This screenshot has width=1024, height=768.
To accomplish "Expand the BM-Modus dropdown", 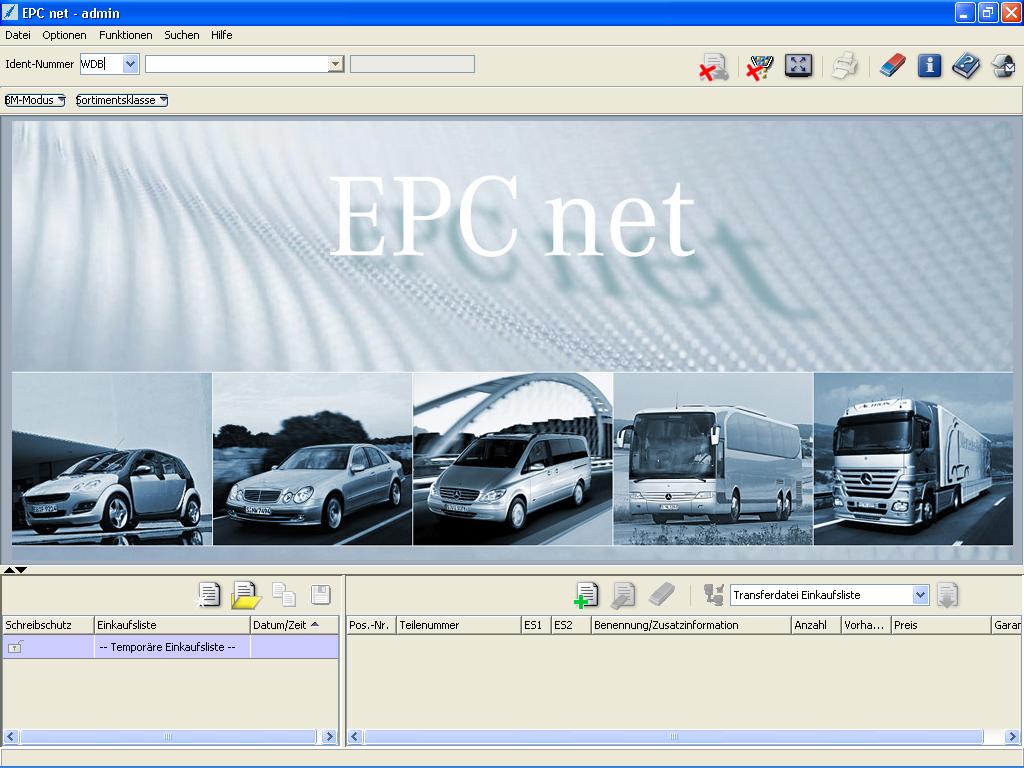I will (35, 100).
